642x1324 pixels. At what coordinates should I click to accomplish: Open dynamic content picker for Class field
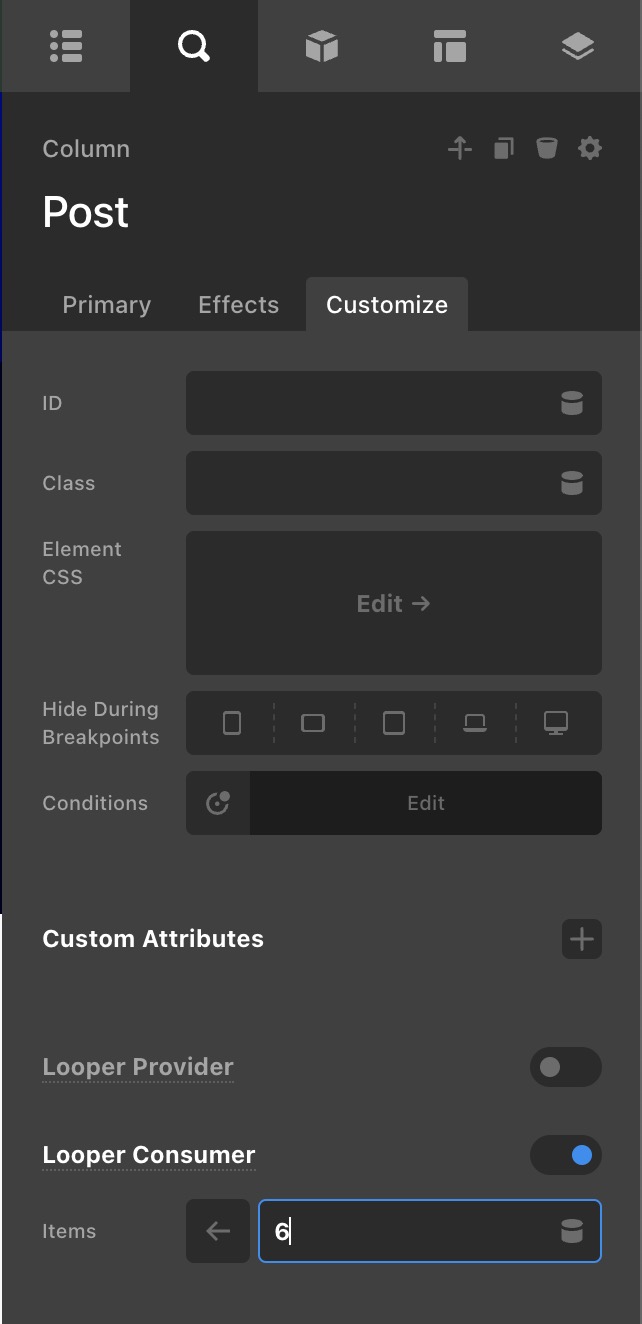click(572, 483)
